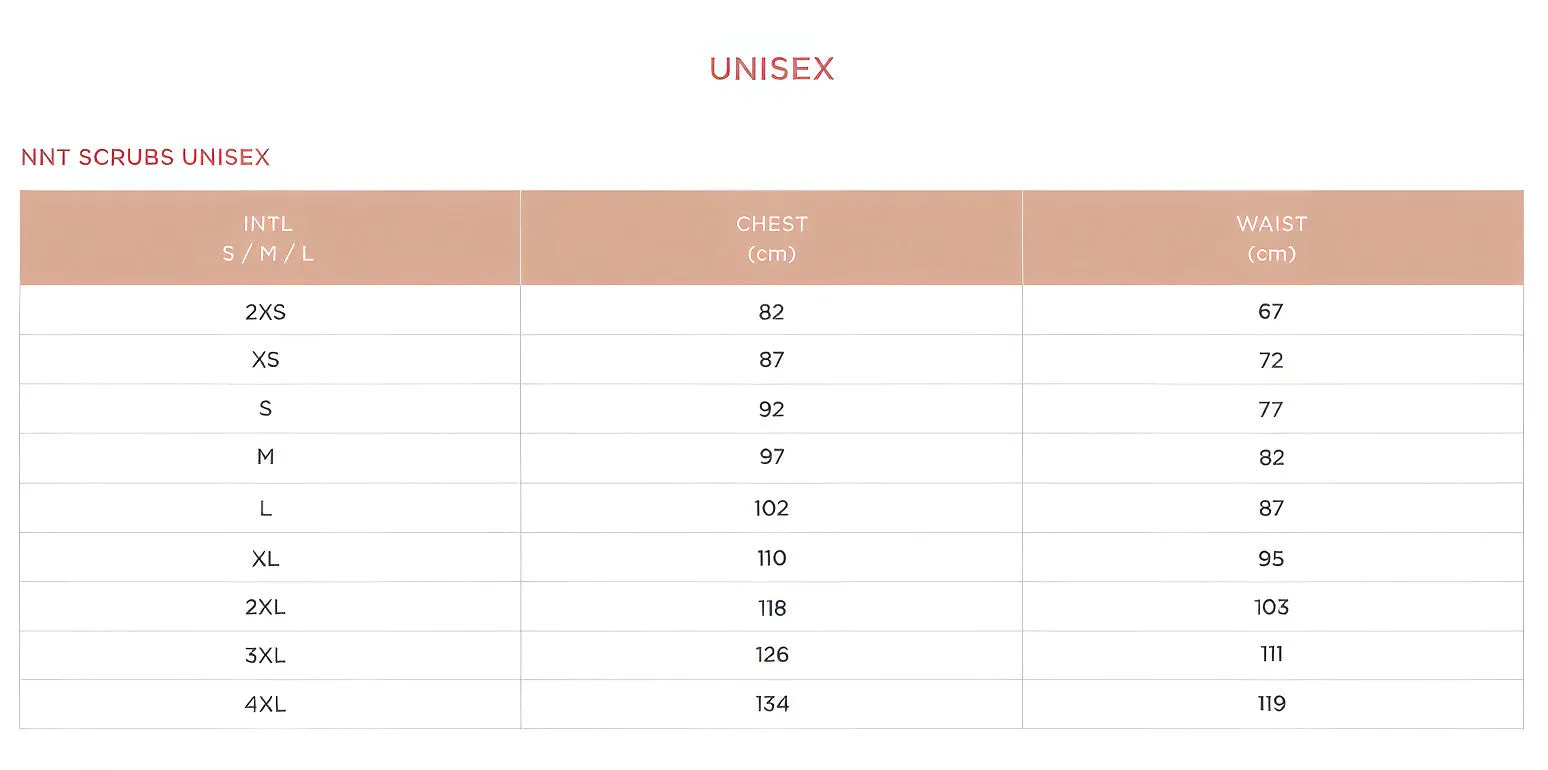
Task: Click the CHEST (cm) column header
Action: pos(771,238)
